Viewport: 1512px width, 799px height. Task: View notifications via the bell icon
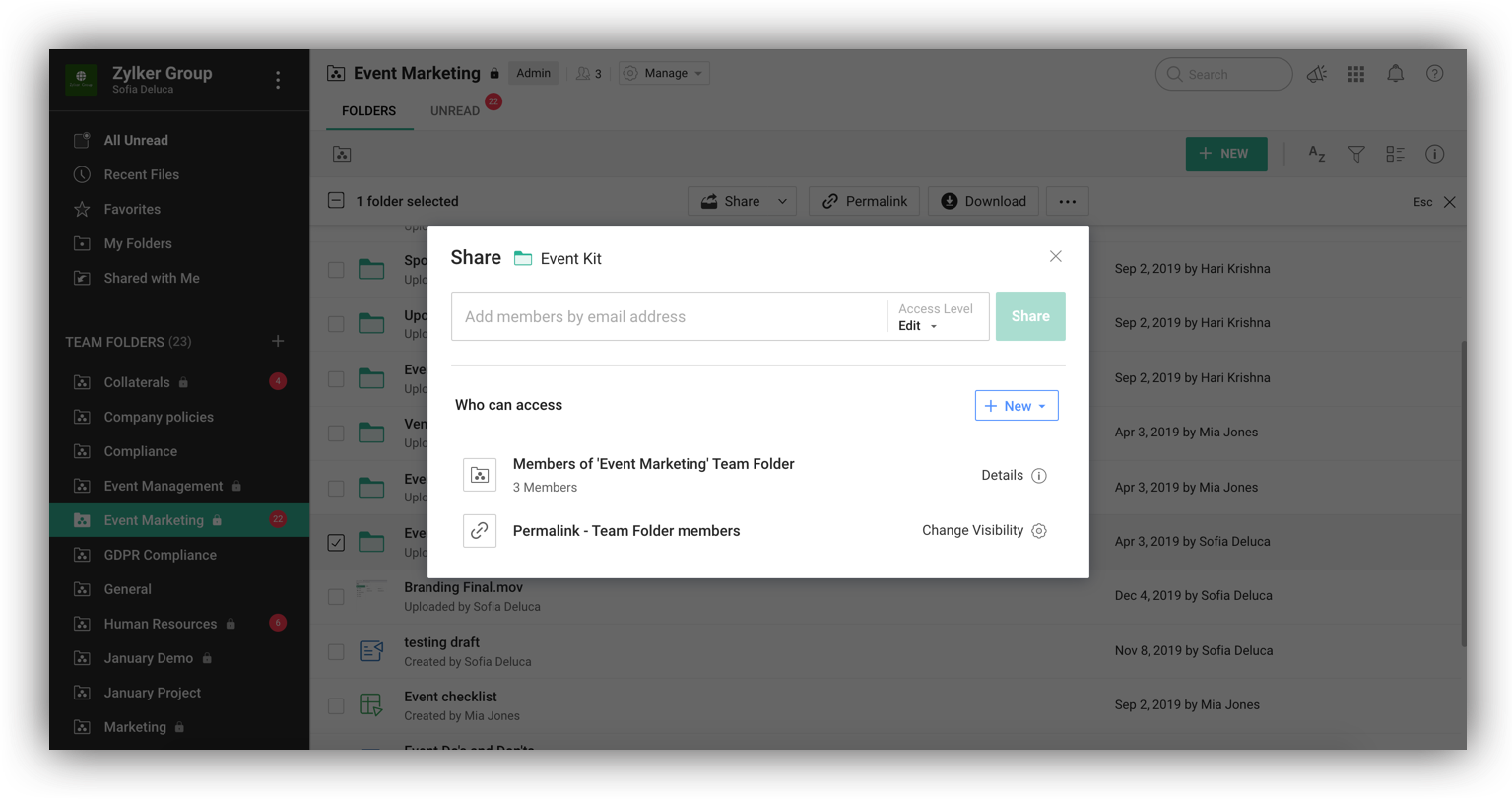coord(1396,73)
